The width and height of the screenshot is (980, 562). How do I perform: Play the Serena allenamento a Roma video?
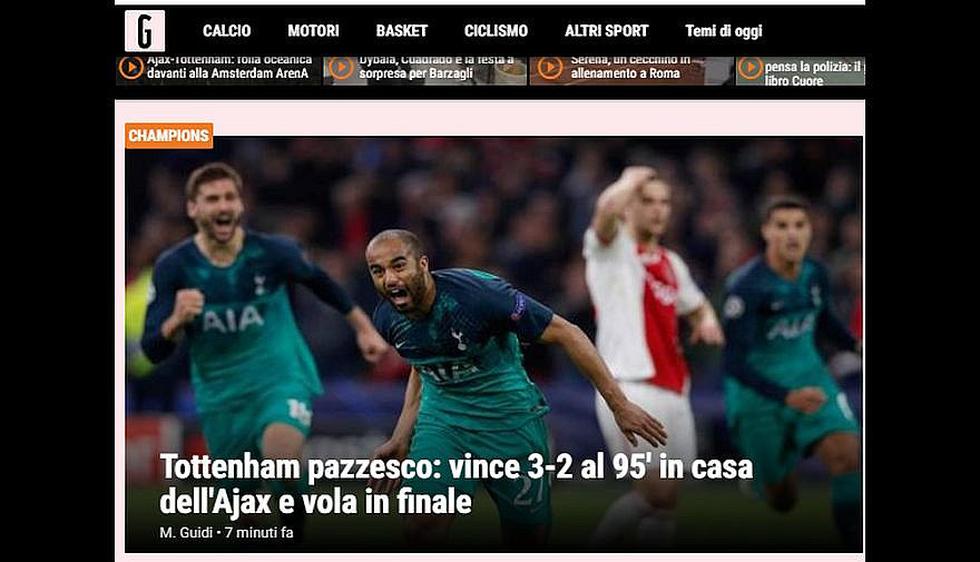[x=550, y=68]
